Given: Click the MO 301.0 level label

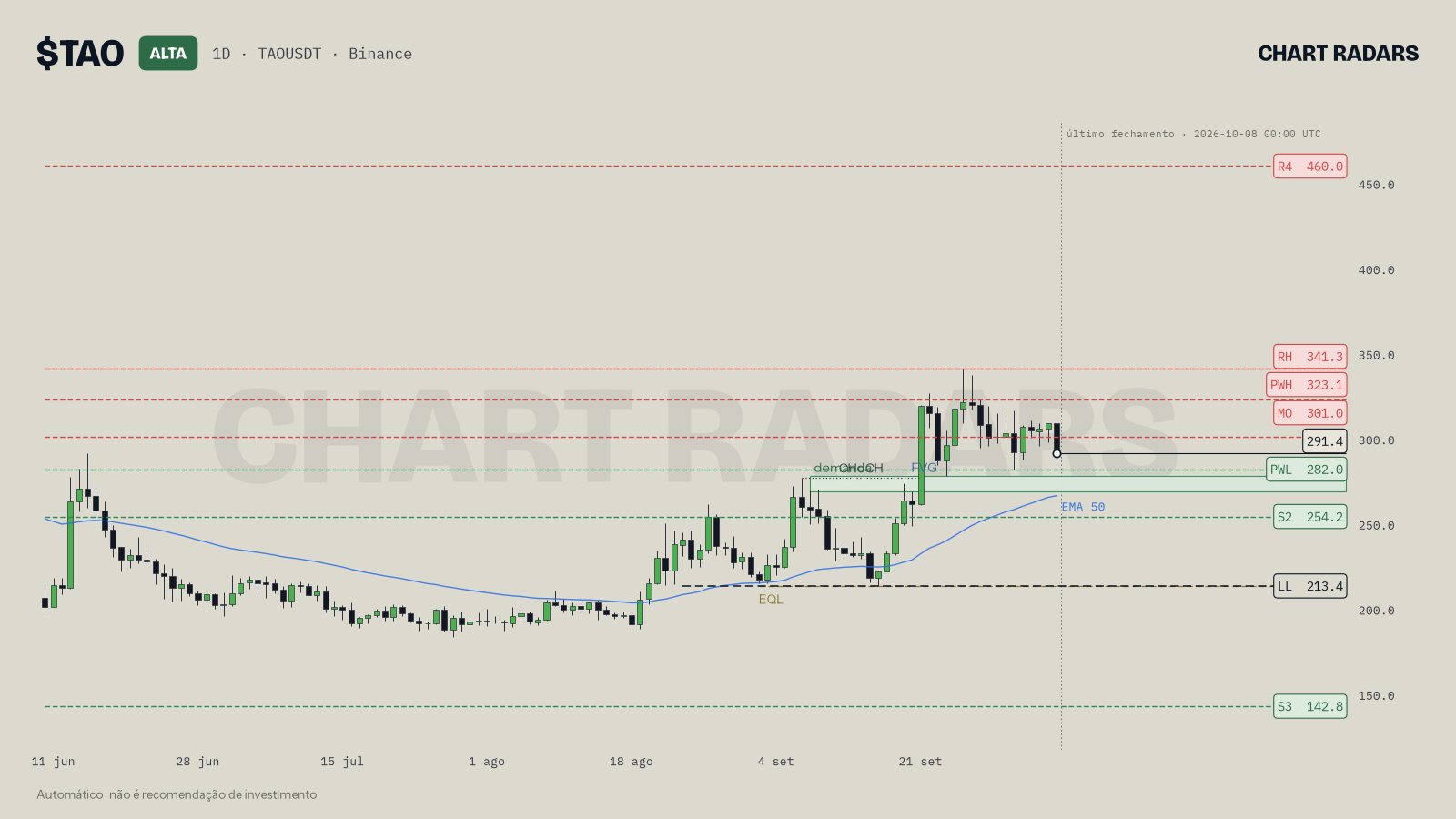Looking at the screenshot, I should click(x=1309, y=413).
